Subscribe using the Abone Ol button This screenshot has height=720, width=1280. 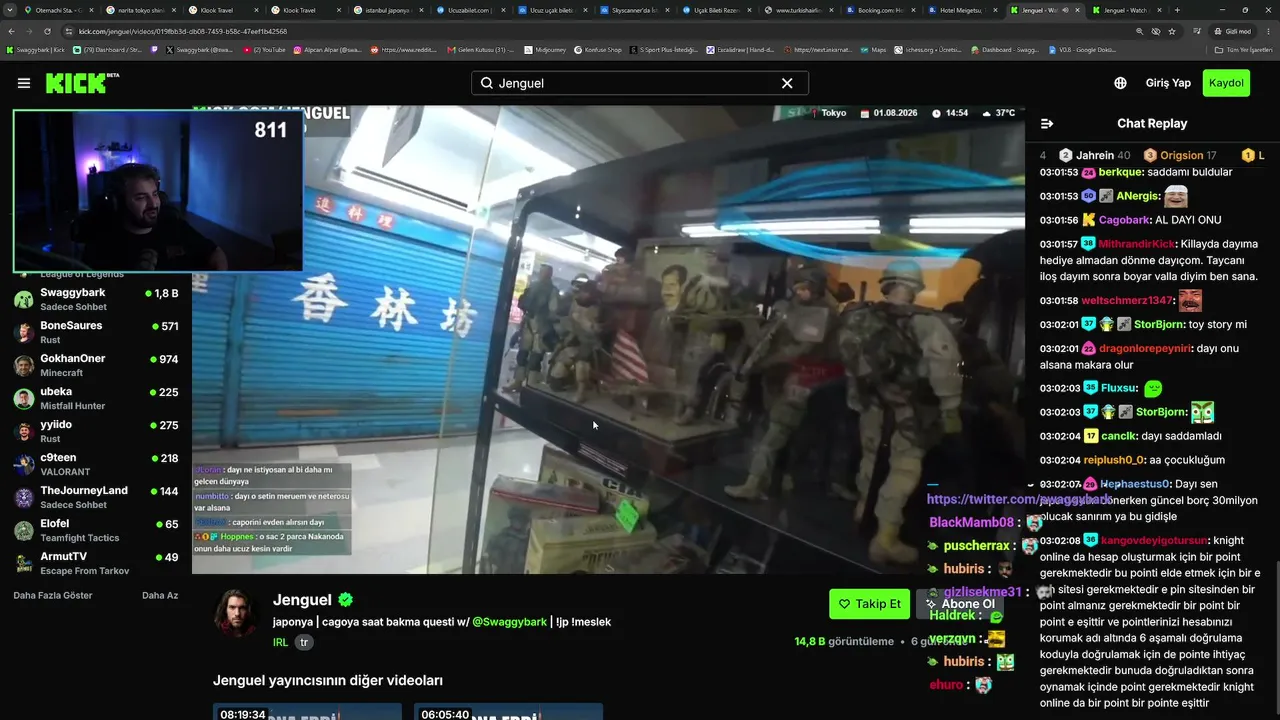[x=960, y=604]
